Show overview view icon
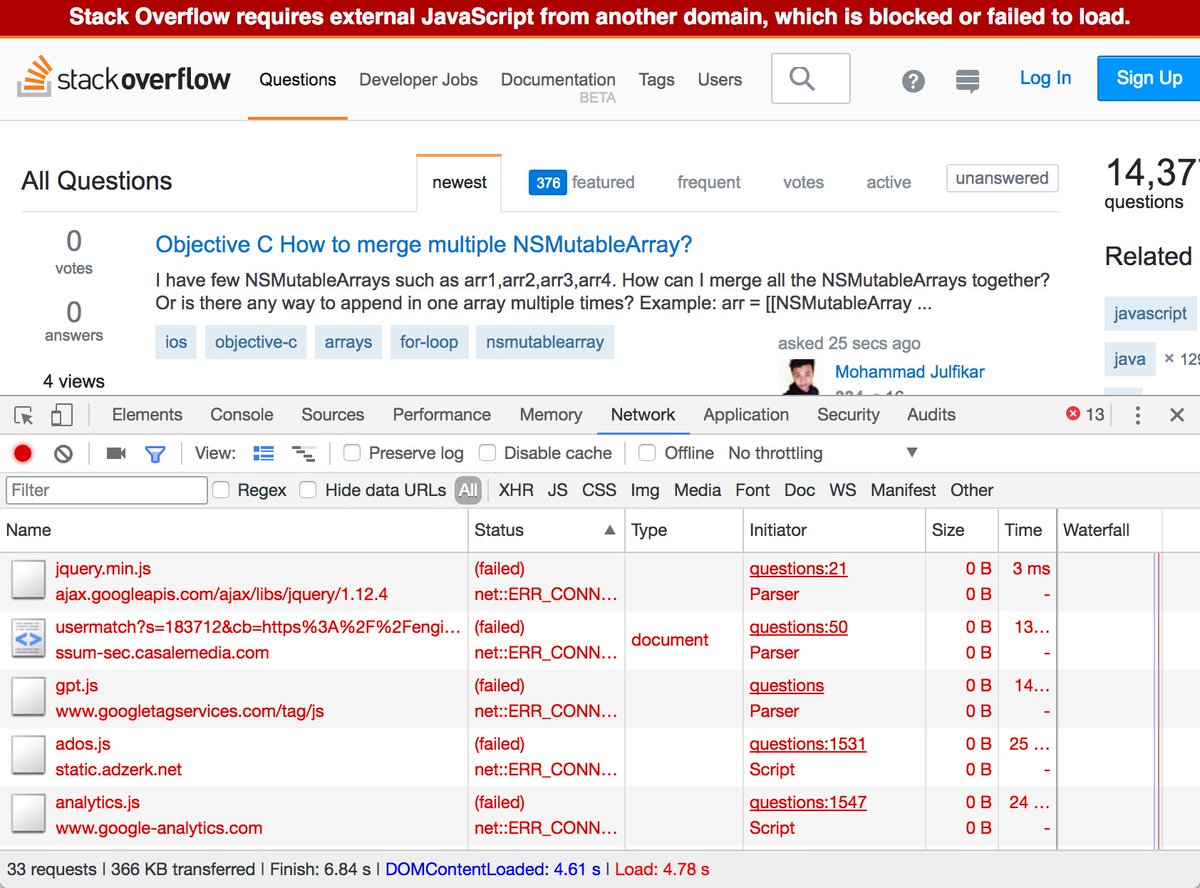The image size is (1200, 888). pos(303,454)
